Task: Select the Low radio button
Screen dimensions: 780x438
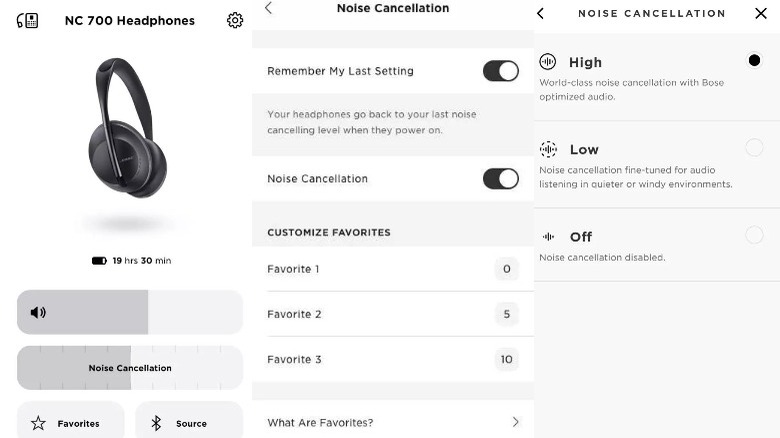Action: (x=754, y=148)
